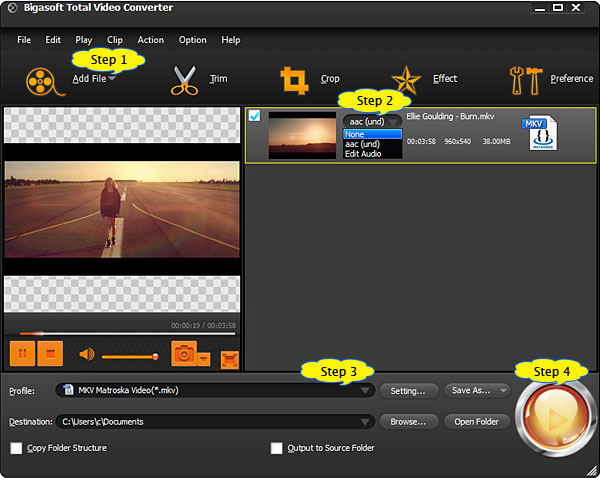
Task: Choose Edit Audio from the audio list
Action: coord(372,153)
